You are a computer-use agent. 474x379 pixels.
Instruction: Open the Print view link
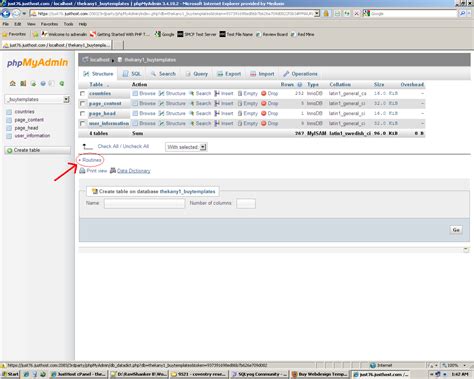[97, 171]
